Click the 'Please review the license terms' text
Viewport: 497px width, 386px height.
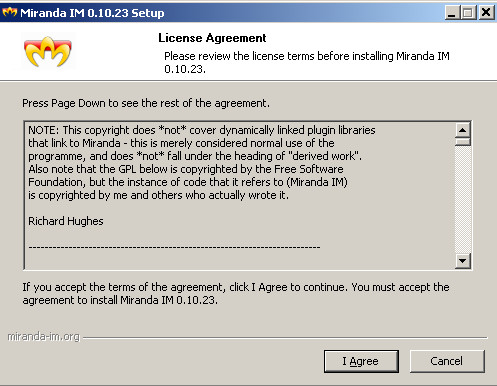pyautogui.click(x=307, y=62)
